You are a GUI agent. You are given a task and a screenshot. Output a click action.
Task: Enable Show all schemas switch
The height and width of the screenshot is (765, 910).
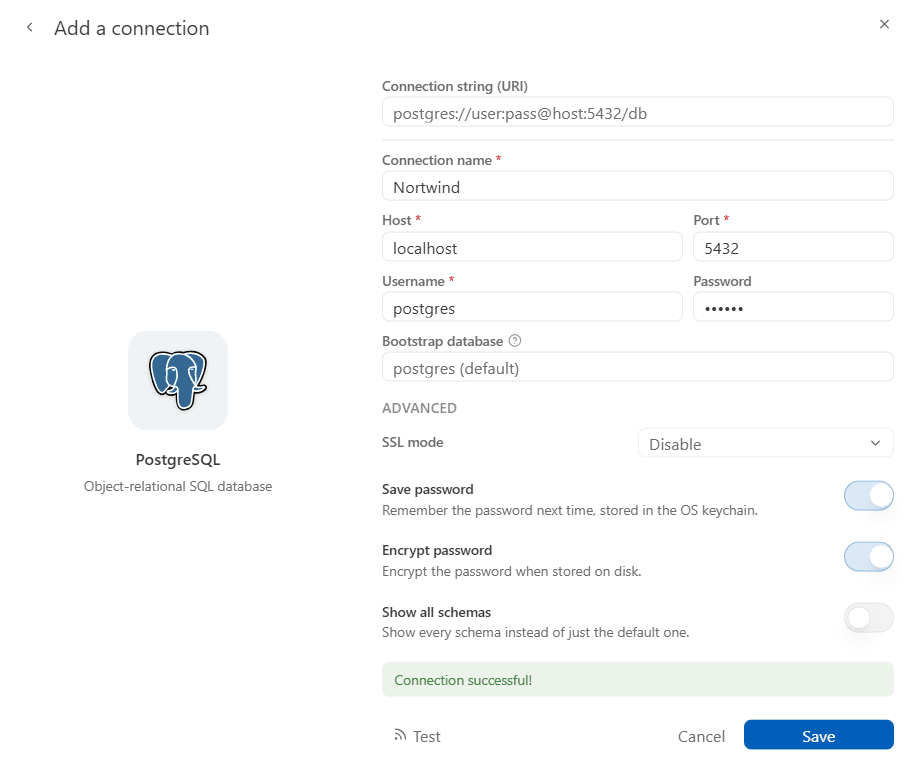[869, 618]
